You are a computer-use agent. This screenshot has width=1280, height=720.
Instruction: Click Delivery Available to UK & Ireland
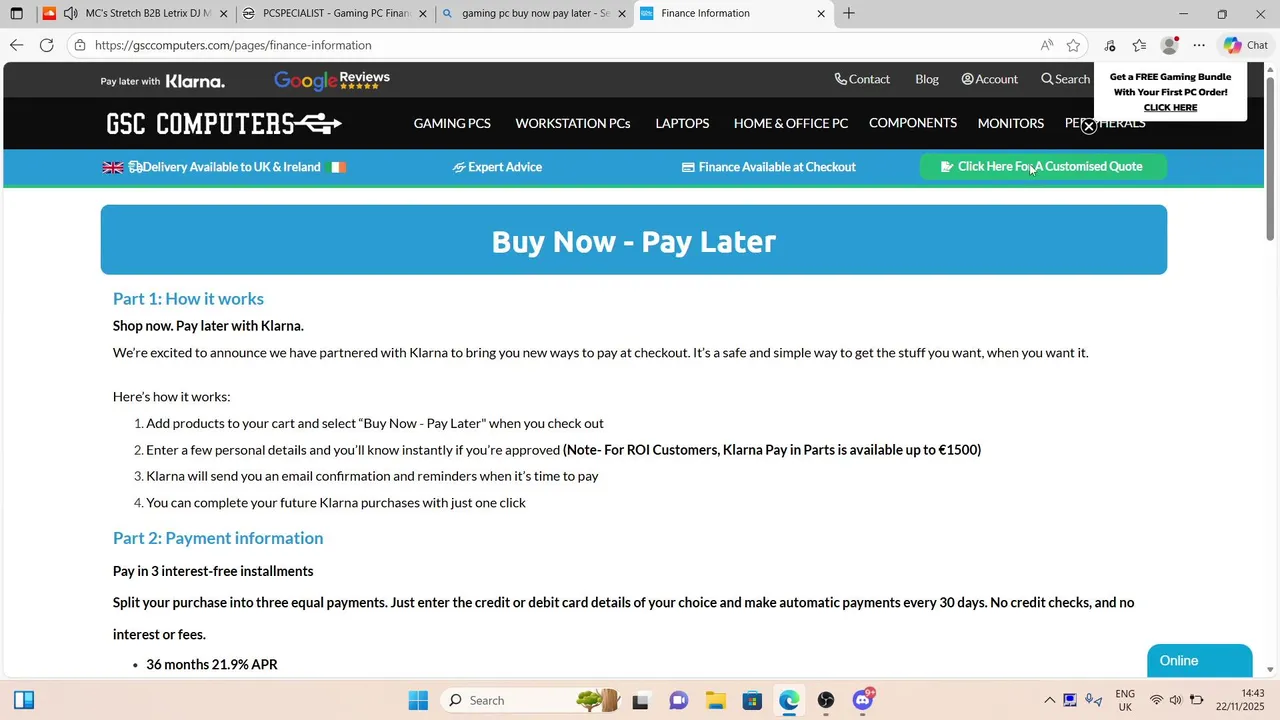(224, 167)
